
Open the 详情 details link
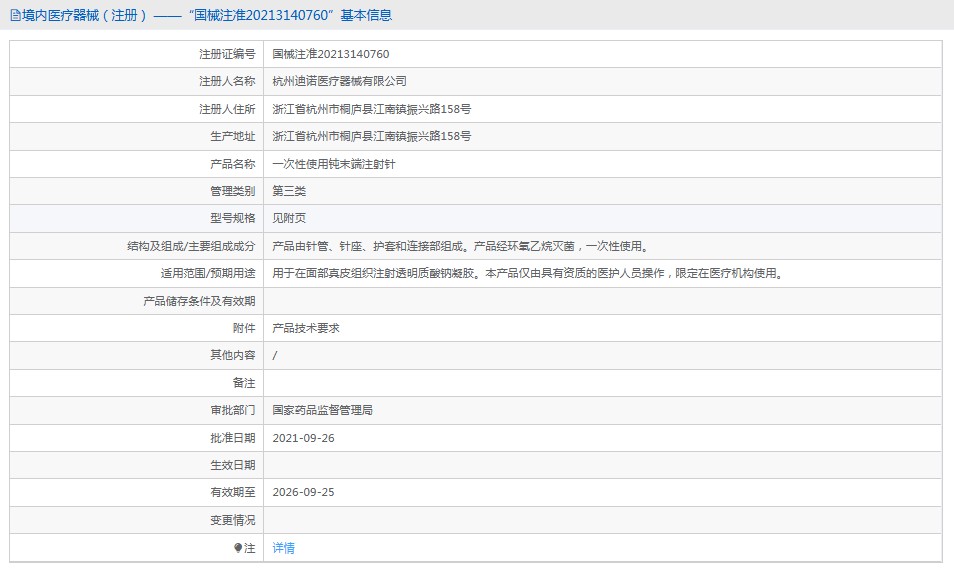click(284, 548)
